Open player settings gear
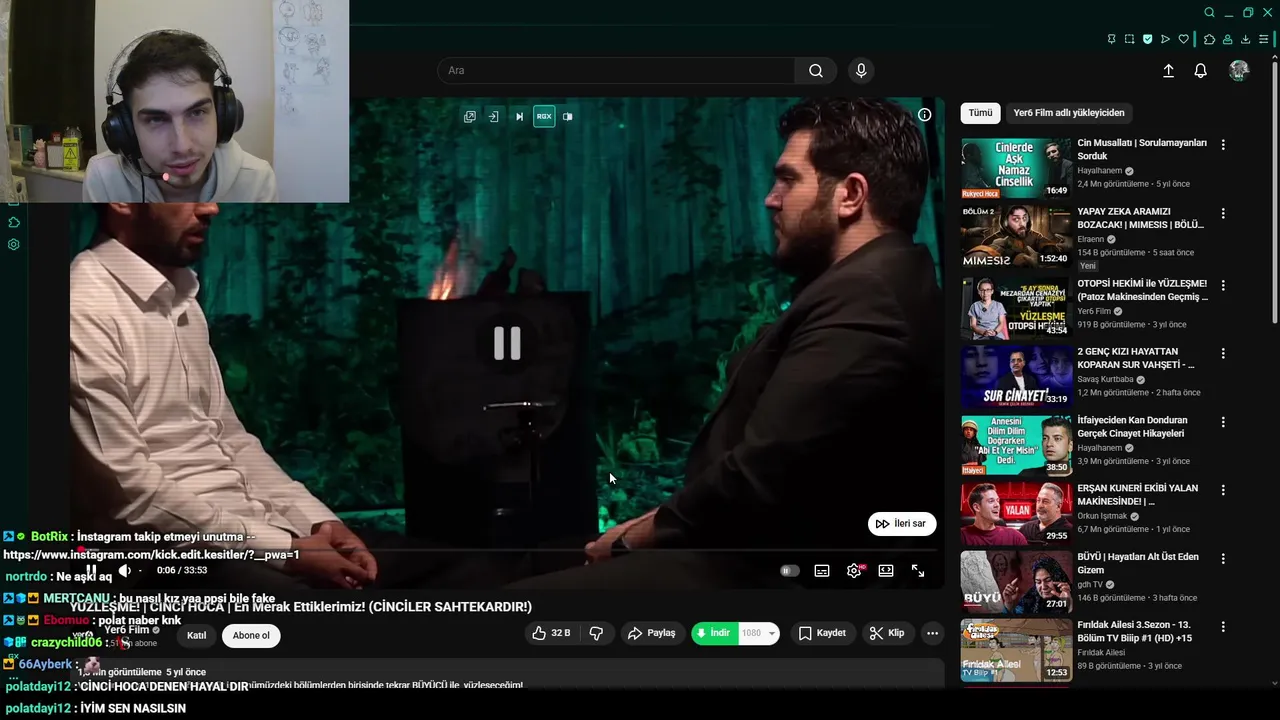This screenshot has height=720, width=1280. tap(854, 571)
